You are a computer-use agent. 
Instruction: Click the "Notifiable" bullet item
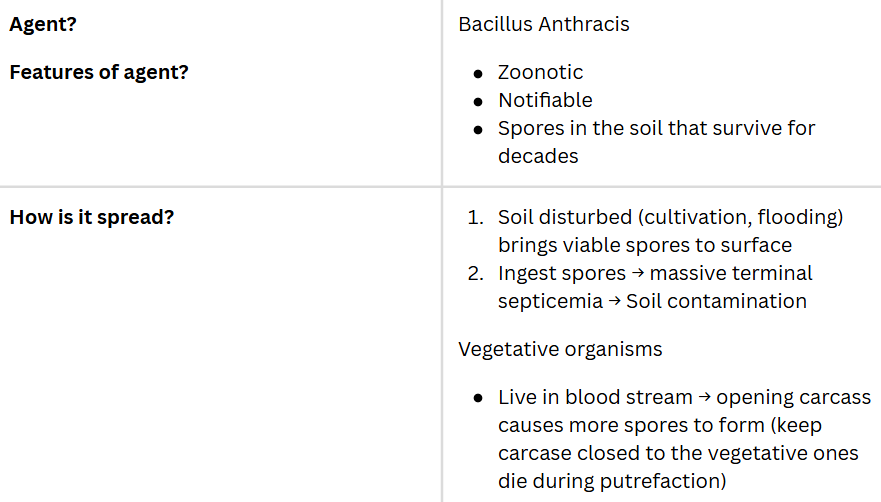tap(545, 100)
